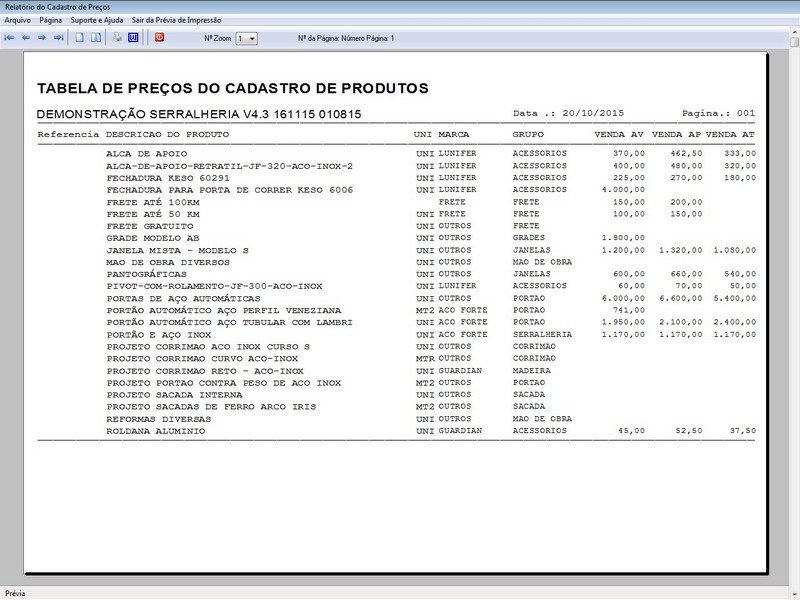Select the two-page view icon

[94, 37]
